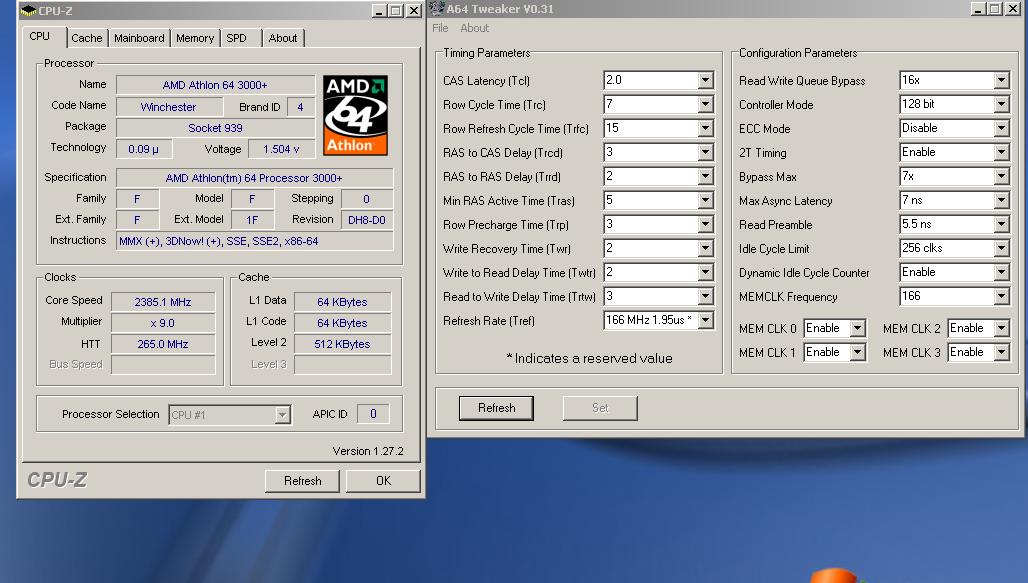Click the L1 Code cache value
The width and height of the screenshot is (1028, 583).
(342, 323)
